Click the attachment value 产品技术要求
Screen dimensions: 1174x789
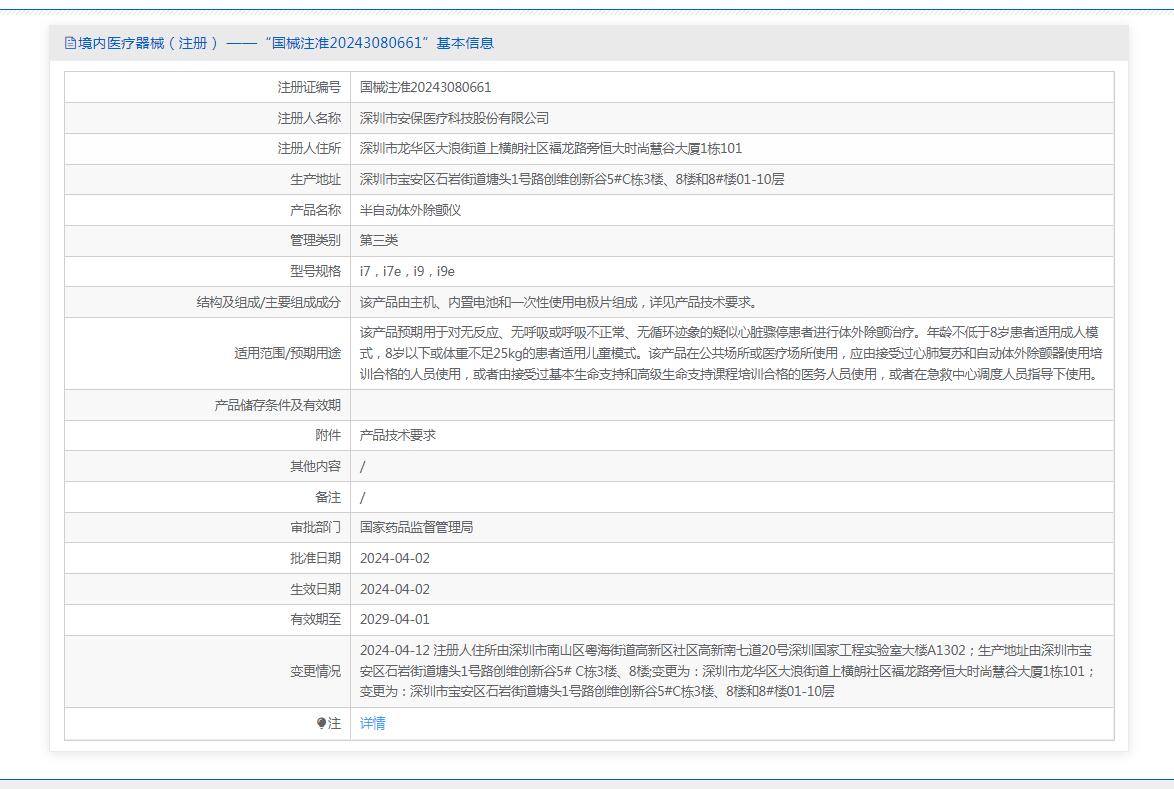398,435
